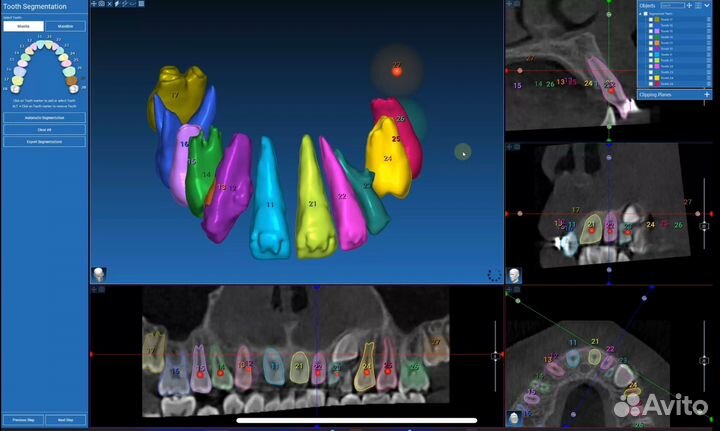Image resolution: width=720 pixels, height=431 pixels.
Task: Click the move/pan cross icon in 3D toolbar
Action: point(93,4)
